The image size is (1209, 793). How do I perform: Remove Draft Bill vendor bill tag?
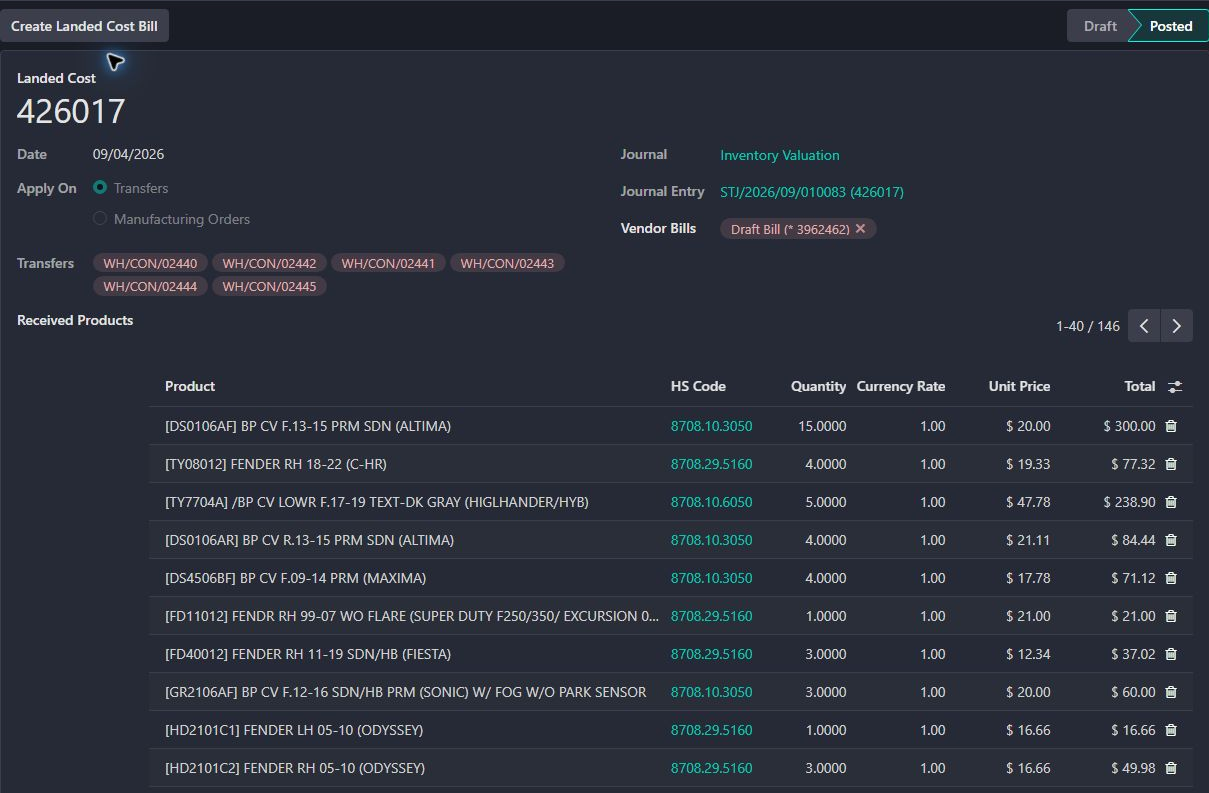click(860, 229)
